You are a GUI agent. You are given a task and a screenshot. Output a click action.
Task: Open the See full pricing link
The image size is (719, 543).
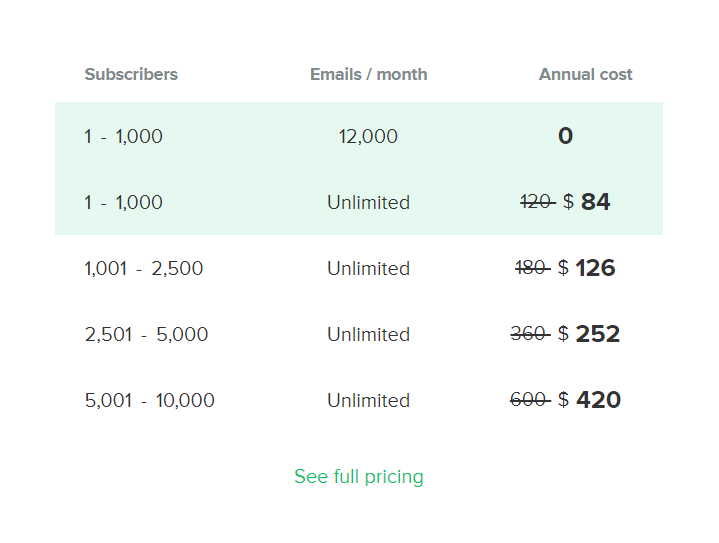[358, 477]
